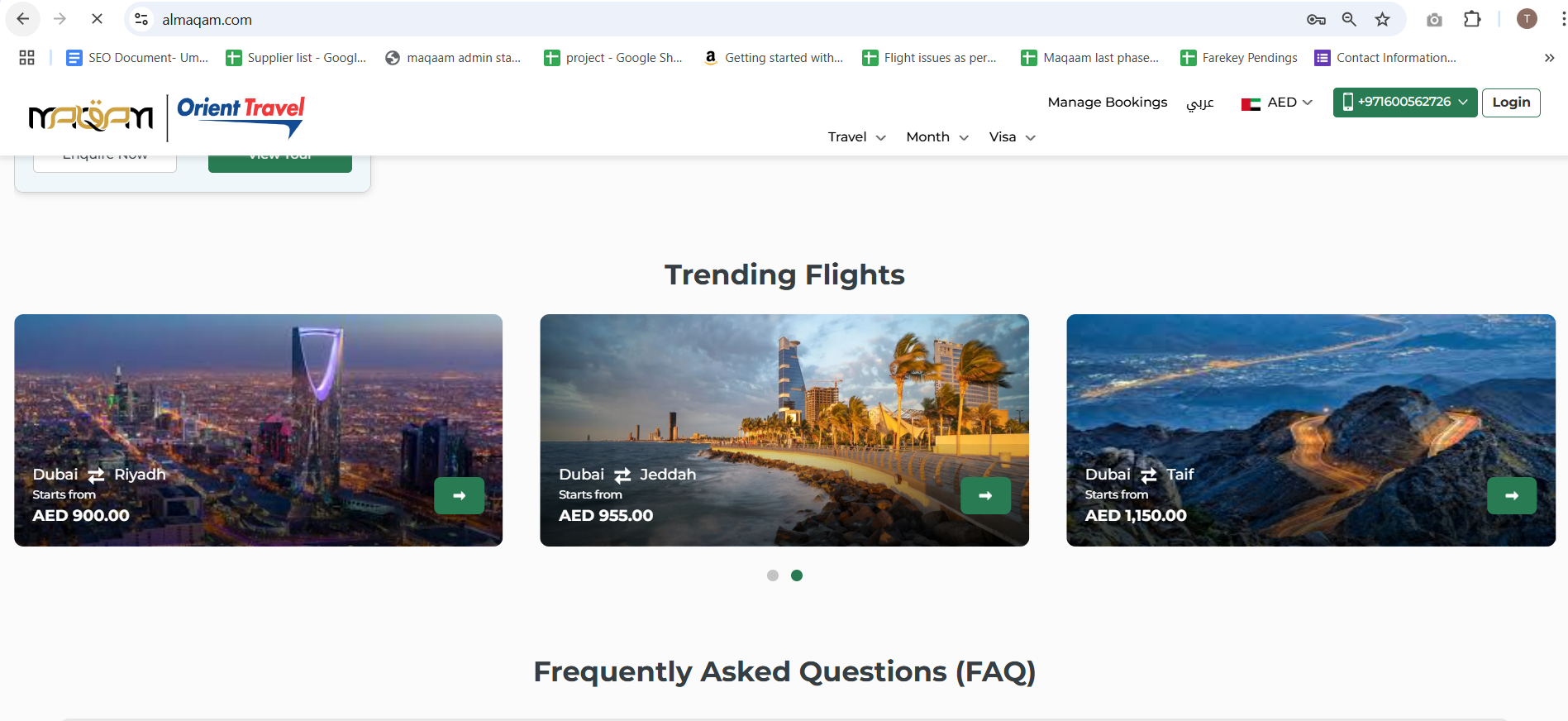Open the Manage Bookings link
Image resolution: width=1568 pixels, height=721 pixels.
[x=1108, y=103]
